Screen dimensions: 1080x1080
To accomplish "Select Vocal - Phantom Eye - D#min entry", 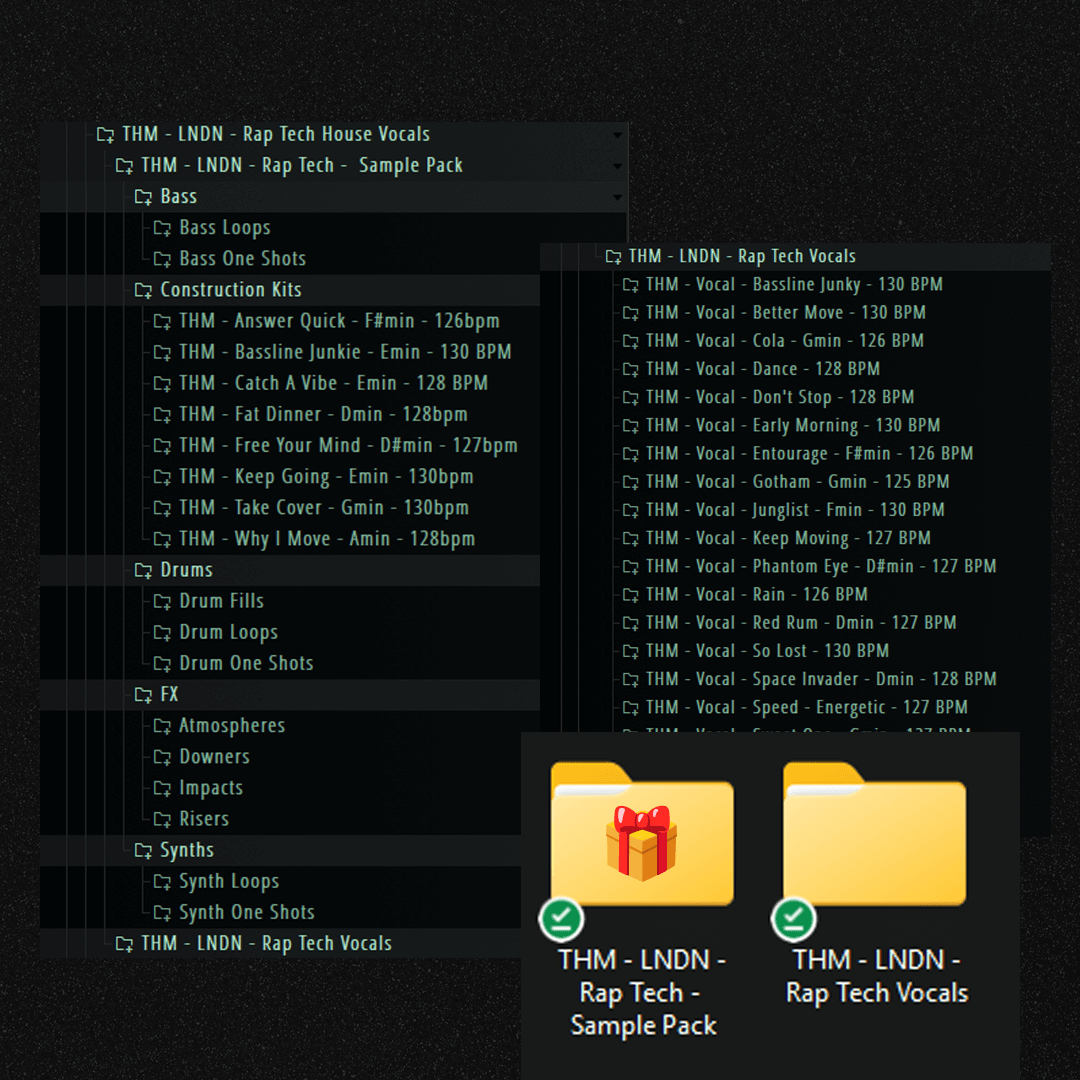I will (x=820, y=566).
